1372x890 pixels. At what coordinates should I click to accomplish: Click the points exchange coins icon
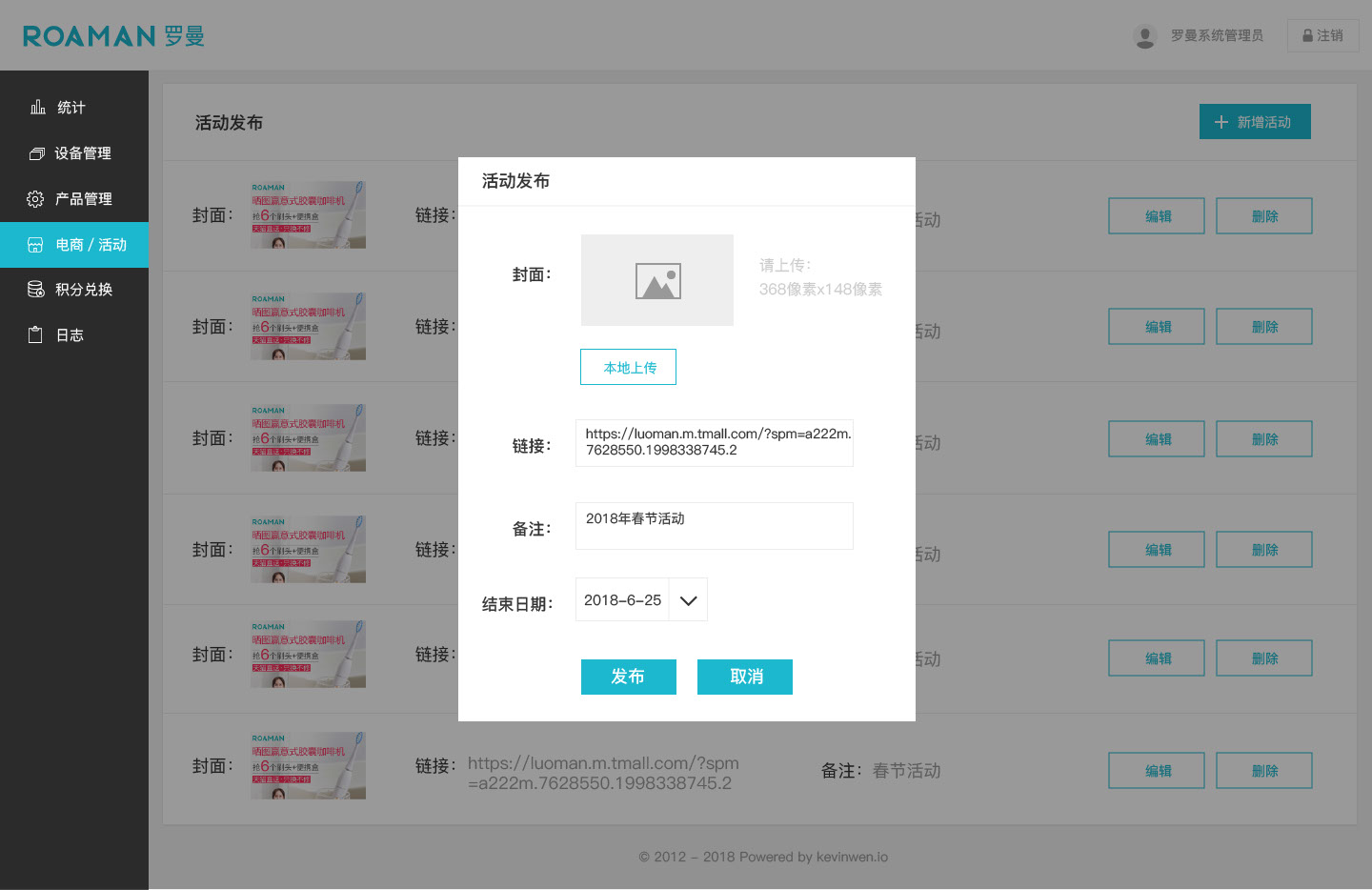[36, 290]
